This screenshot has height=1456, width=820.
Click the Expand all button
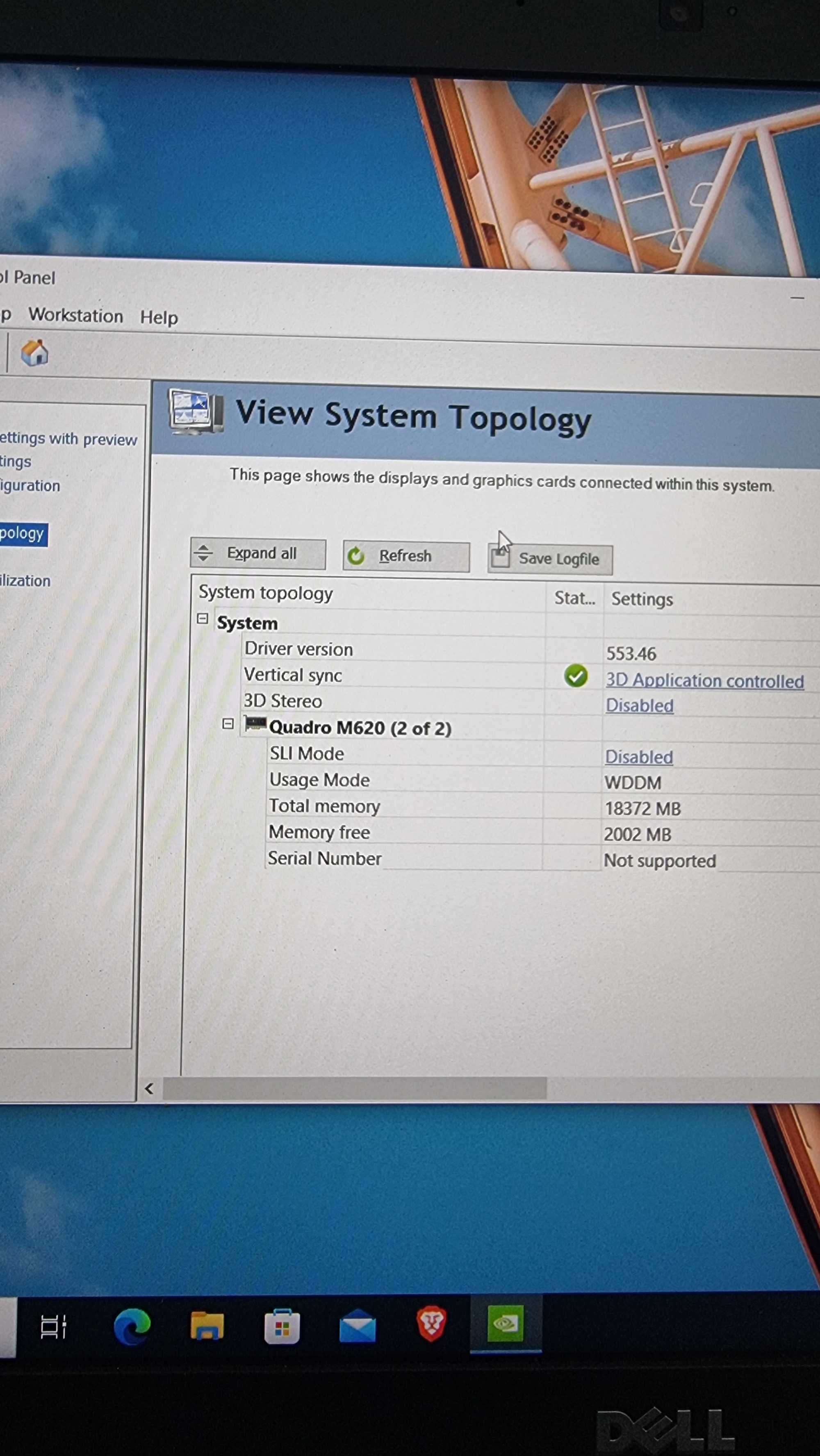(x=258, y=553)
